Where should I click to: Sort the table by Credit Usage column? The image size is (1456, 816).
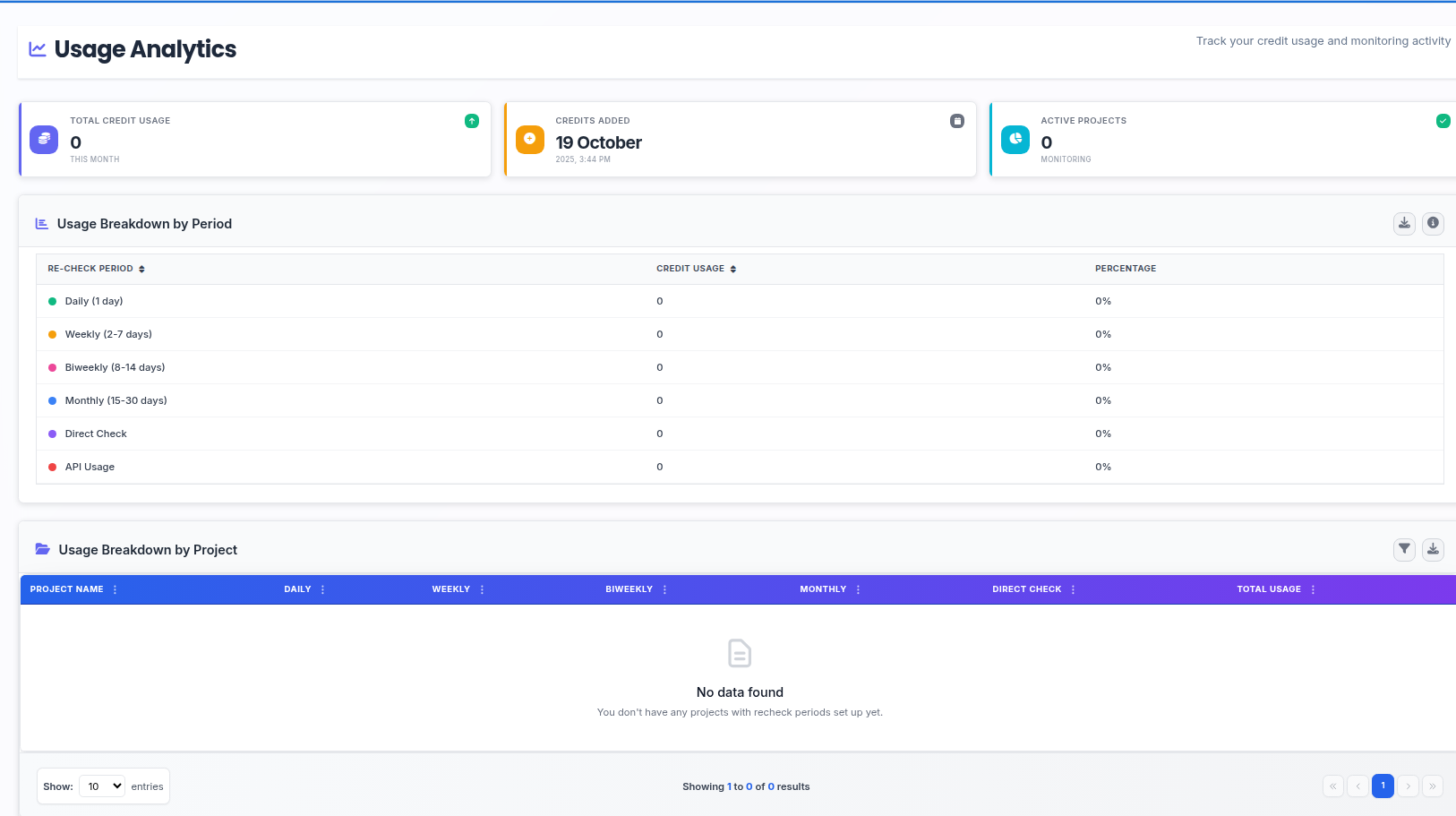(x=732, y=268)
